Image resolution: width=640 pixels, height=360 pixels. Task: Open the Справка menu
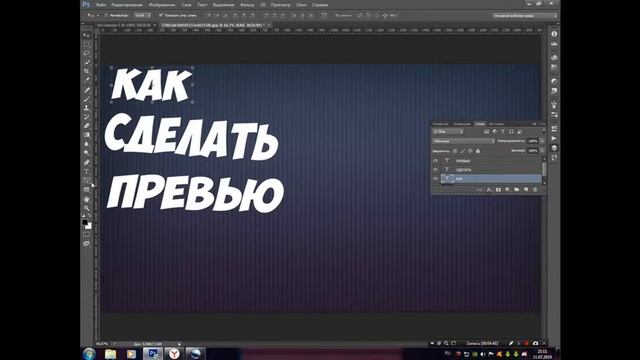[320, 5]
